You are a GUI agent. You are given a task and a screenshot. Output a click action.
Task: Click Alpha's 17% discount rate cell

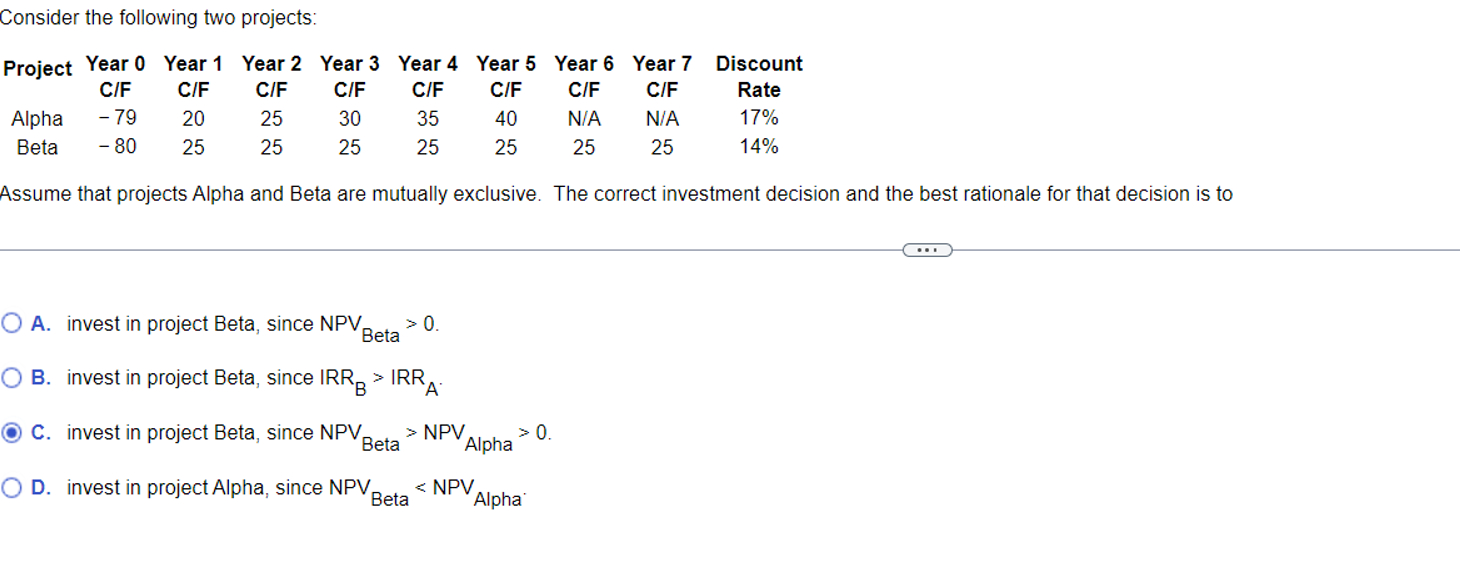759,118
